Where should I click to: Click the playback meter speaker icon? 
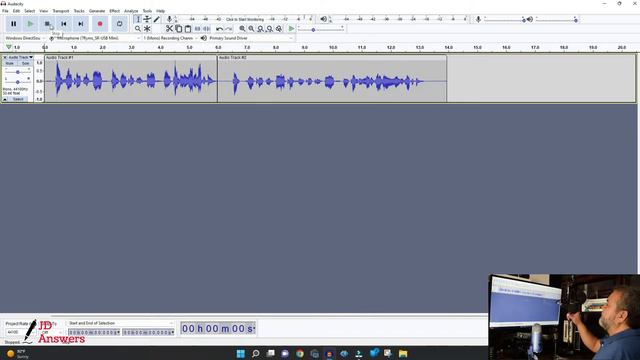point(324,19)
